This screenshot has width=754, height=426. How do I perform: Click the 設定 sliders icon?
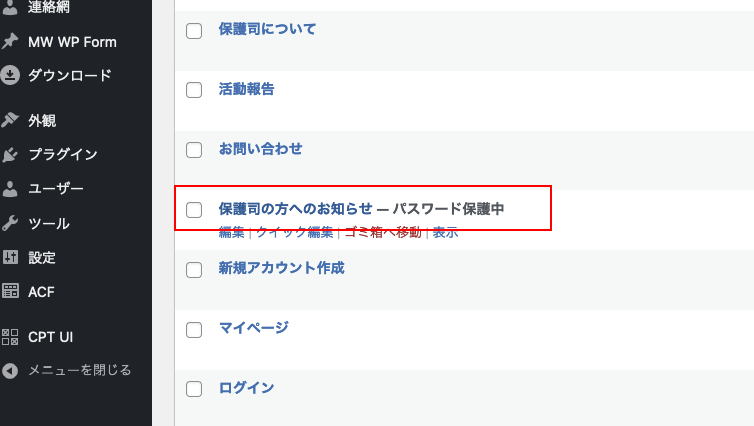coord(10,257)
